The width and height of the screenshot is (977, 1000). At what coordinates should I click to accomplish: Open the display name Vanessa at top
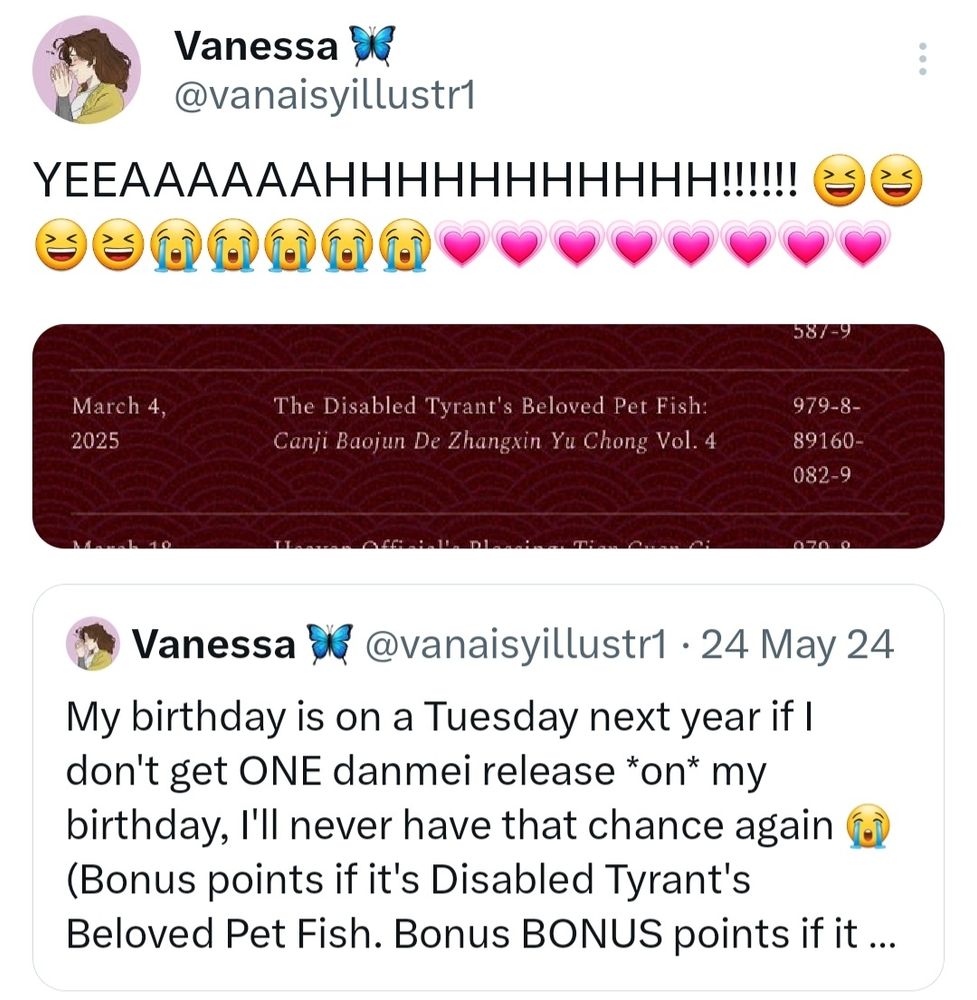pos(256,47)
